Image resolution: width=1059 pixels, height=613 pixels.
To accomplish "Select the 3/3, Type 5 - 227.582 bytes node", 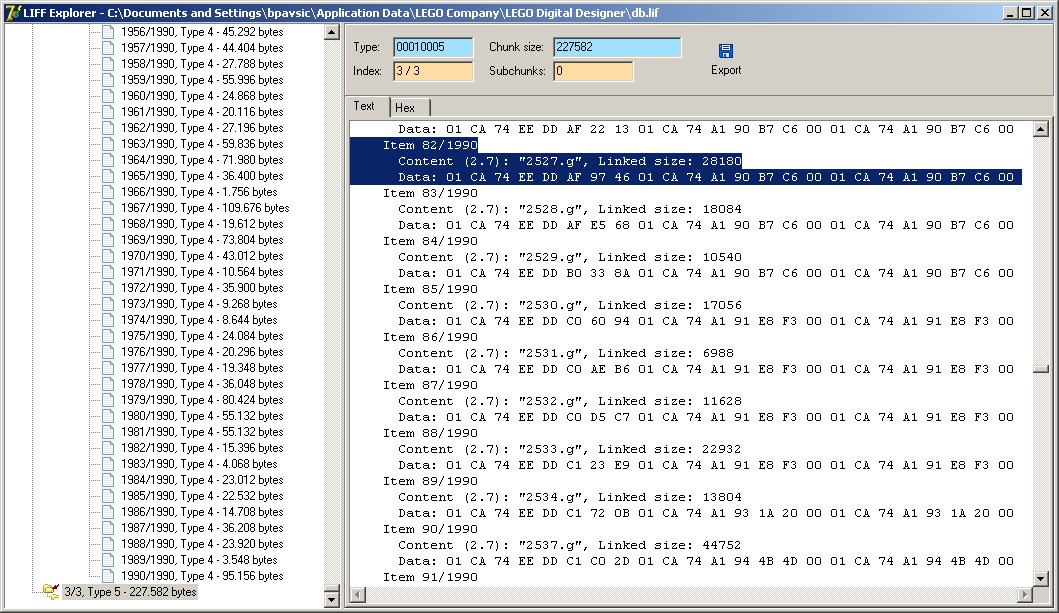I will (130, 592).
